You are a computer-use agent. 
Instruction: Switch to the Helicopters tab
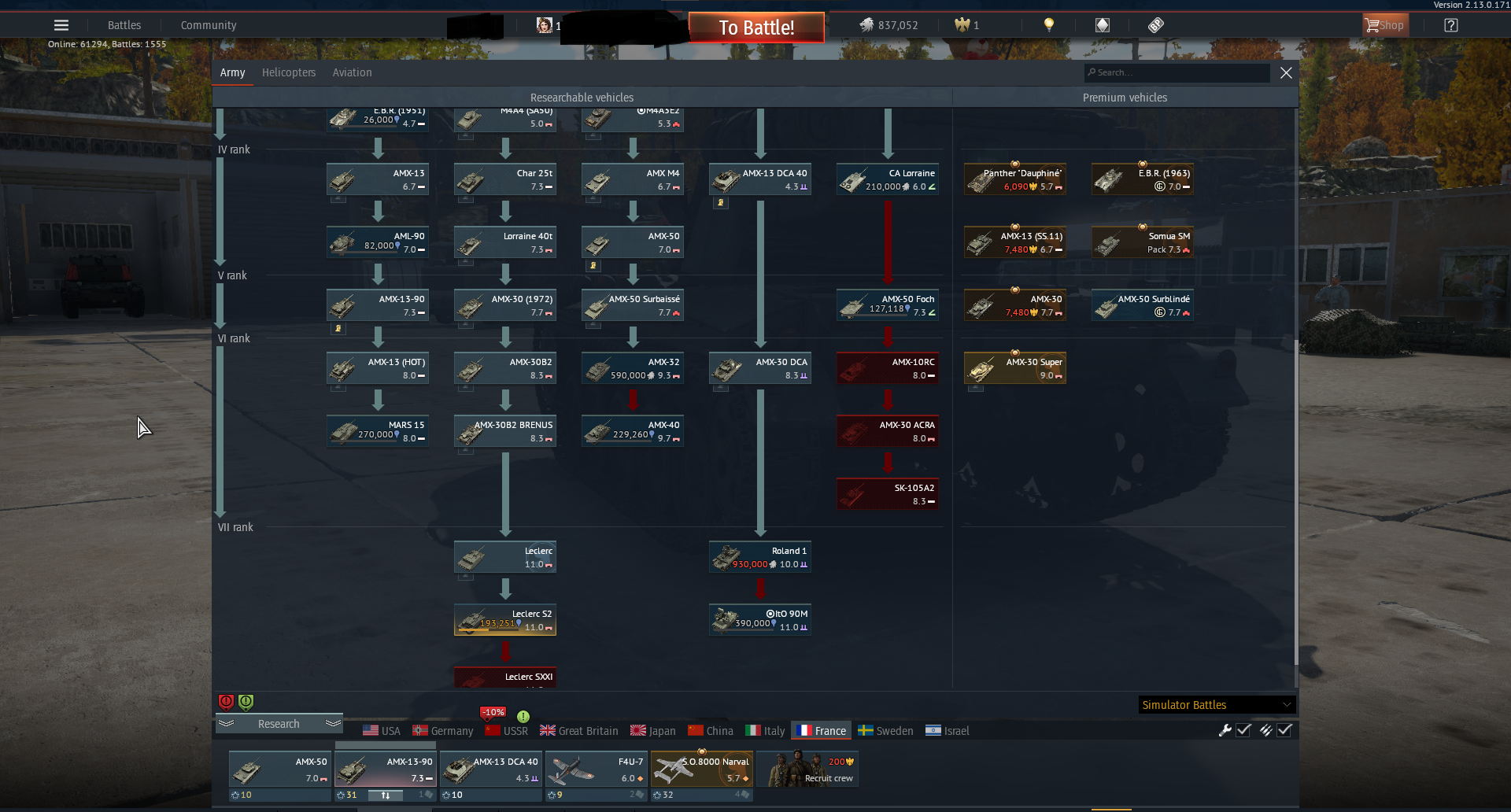[x=289, y=72]
